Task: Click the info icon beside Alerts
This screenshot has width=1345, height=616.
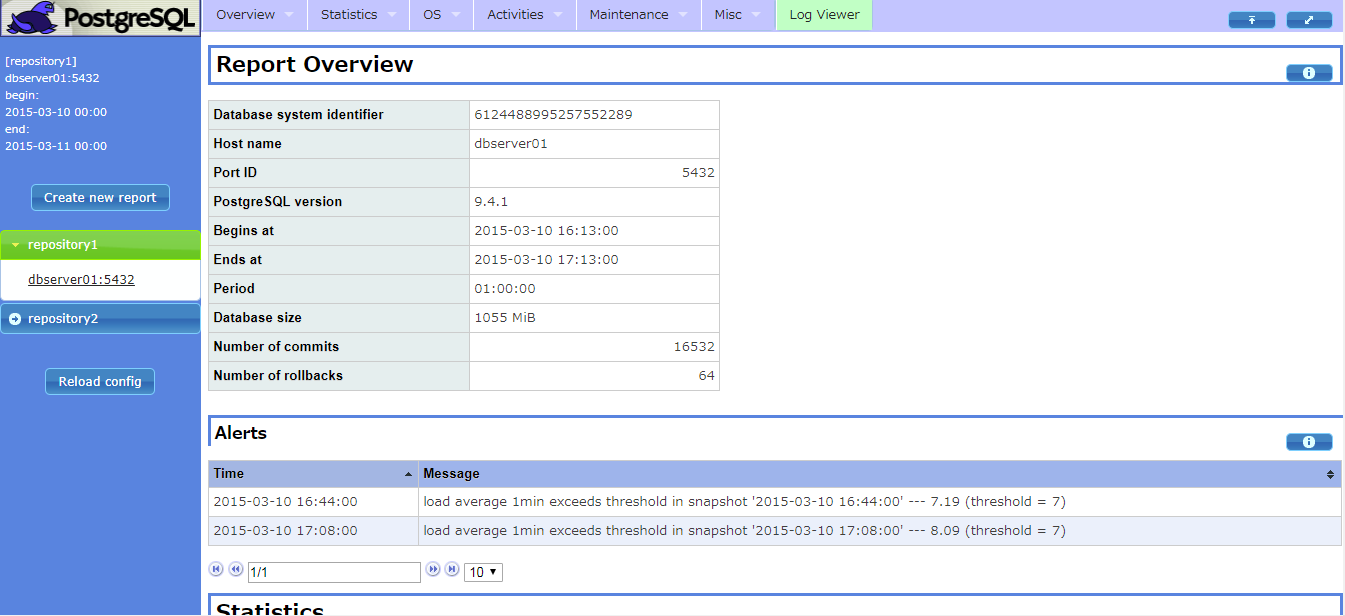Action: [1309, 441]
